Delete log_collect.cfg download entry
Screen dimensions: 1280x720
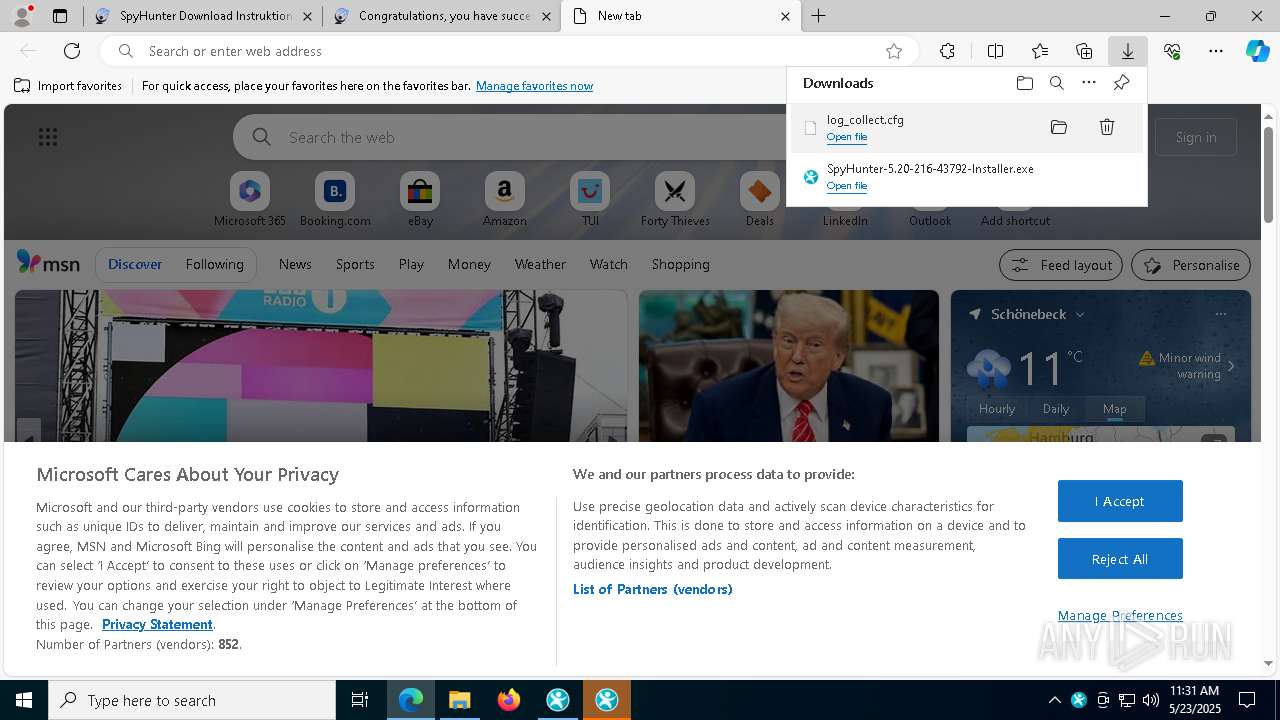[1107, 127]
